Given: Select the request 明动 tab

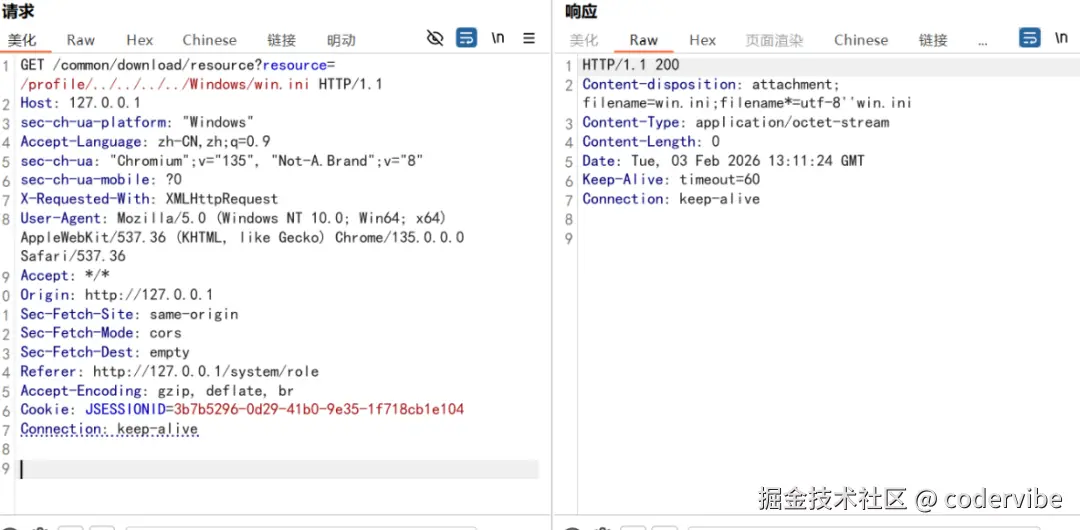Looking at the screenshot, I should pos(341,40).
